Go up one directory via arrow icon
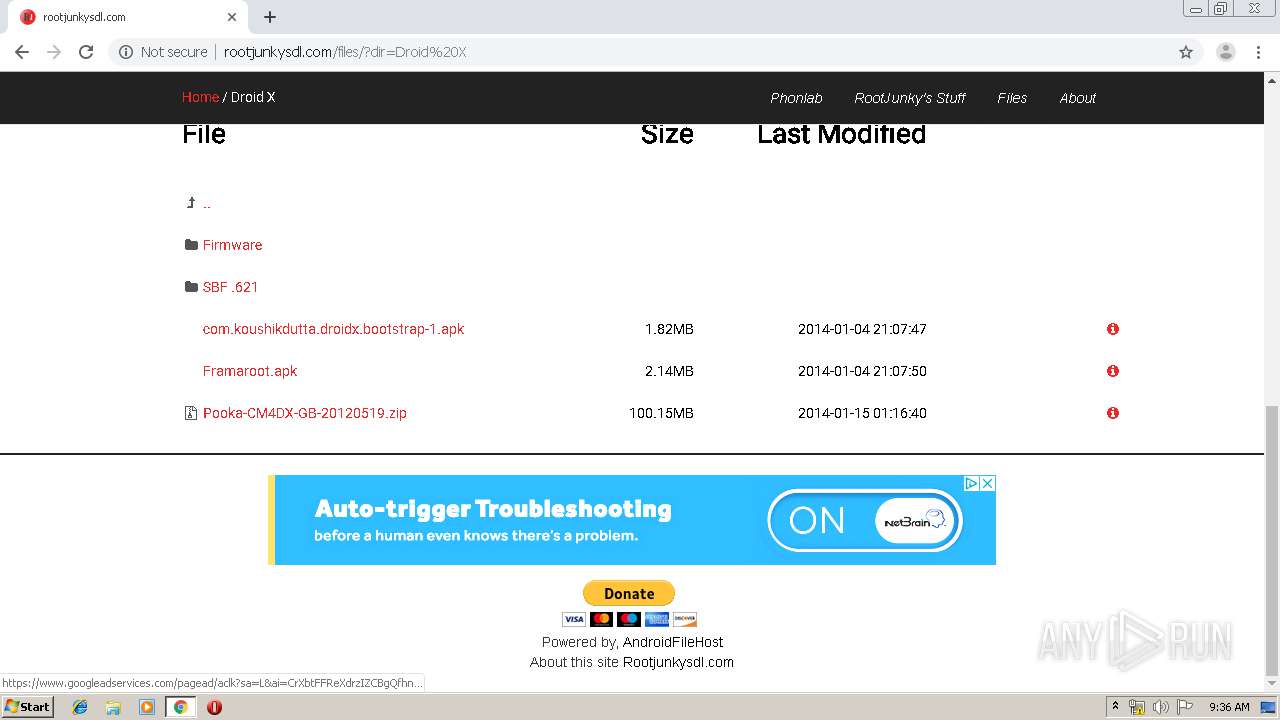 [191, 203]
